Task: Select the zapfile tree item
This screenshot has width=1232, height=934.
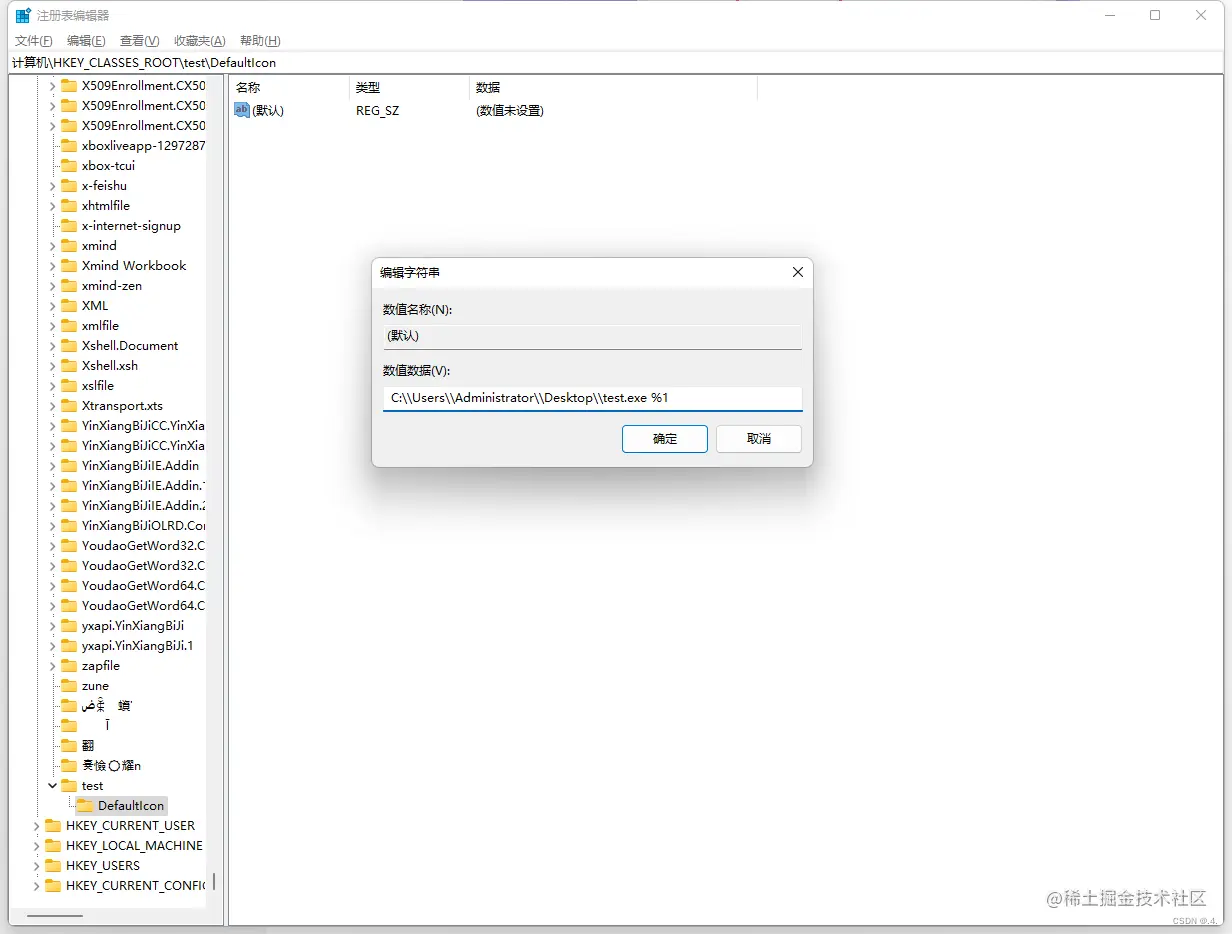Action: (101, 666)
